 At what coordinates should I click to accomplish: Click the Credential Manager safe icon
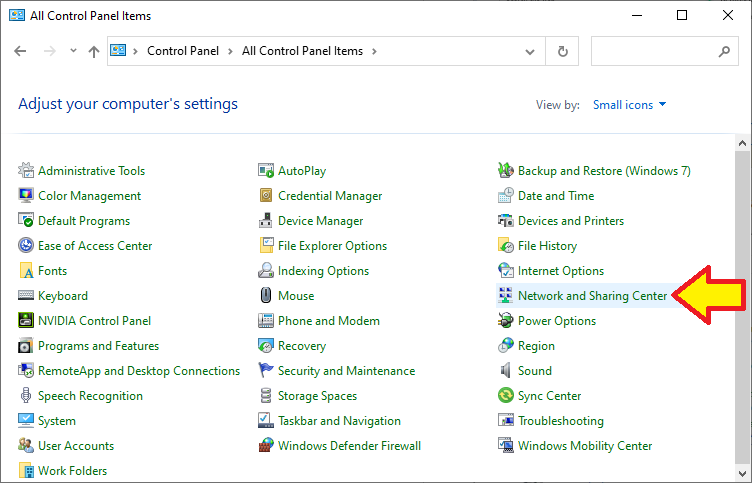pos(266,195)
